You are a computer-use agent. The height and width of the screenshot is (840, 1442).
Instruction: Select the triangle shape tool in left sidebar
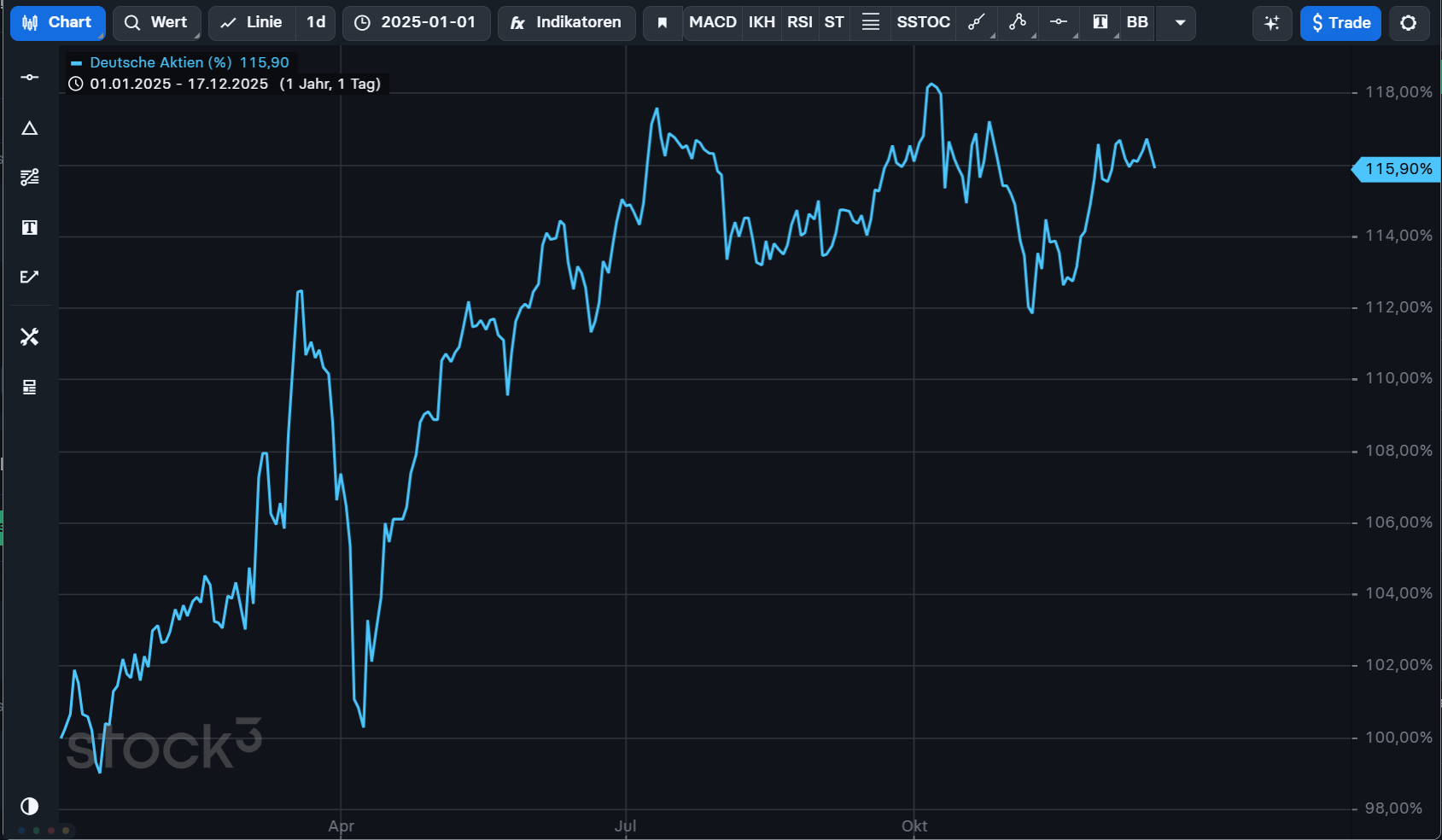30,128
